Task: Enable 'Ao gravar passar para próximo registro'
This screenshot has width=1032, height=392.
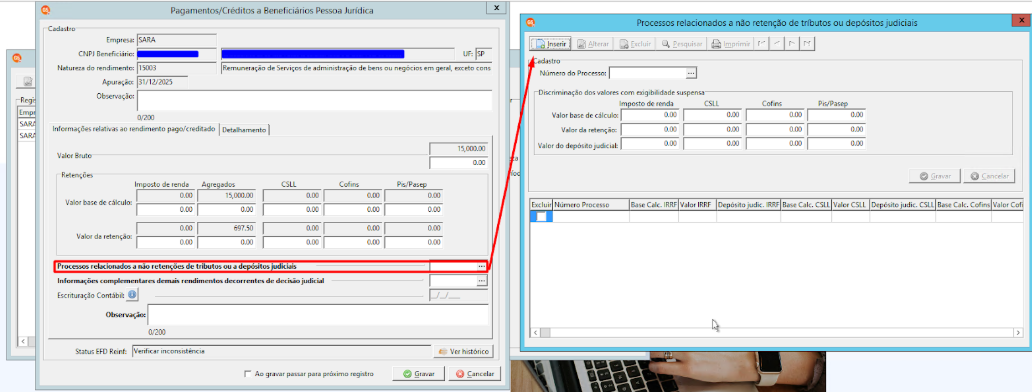Action: [248, 374]
